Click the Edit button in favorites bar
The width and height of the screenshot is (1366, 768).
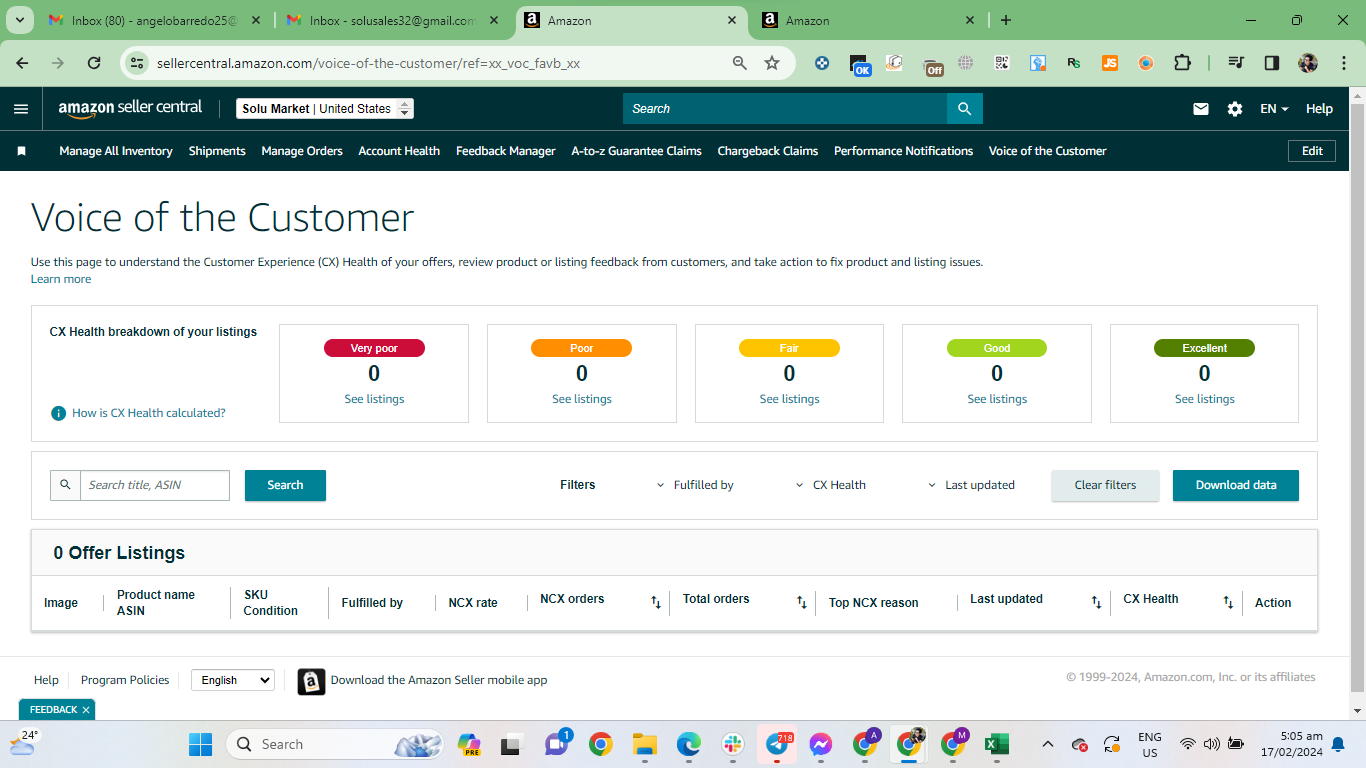click(1312, 151)
